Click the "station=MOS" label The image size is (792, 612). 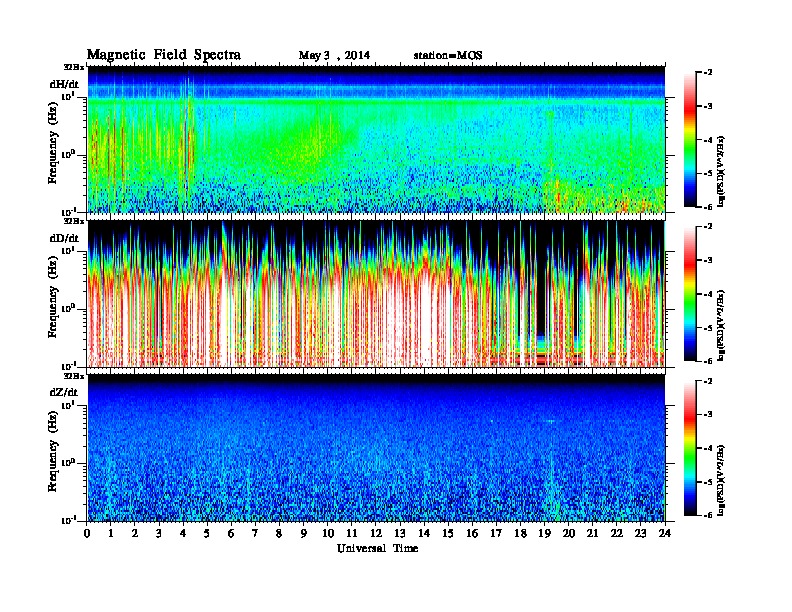point(448,55)
